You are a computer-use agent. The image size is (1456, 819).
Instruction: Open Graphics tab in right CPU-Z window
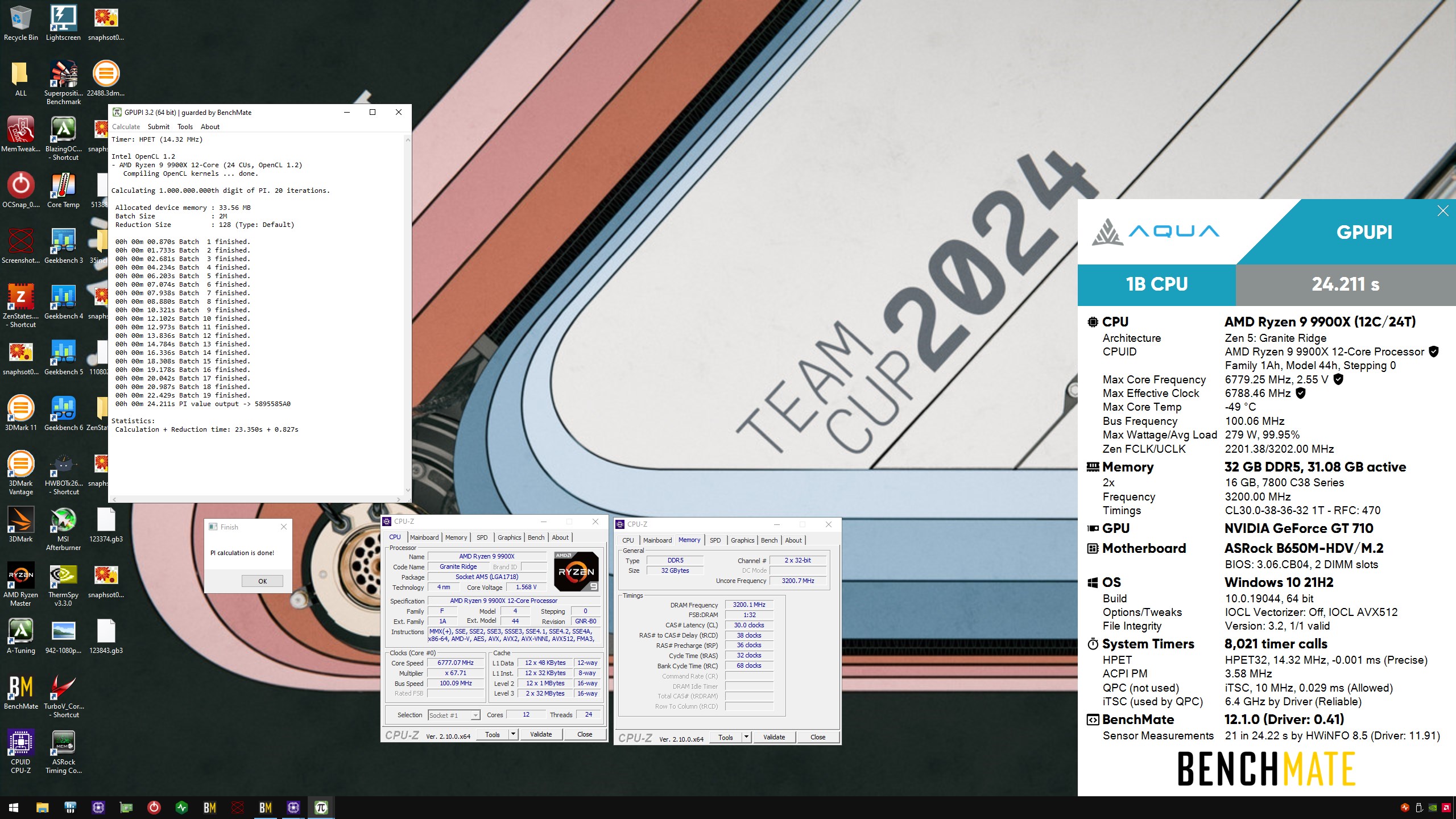click(742, 540)
